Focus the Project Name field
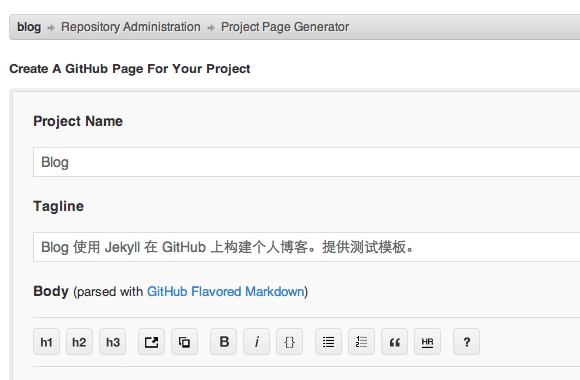The image size is (580, 380). point(307,162)
